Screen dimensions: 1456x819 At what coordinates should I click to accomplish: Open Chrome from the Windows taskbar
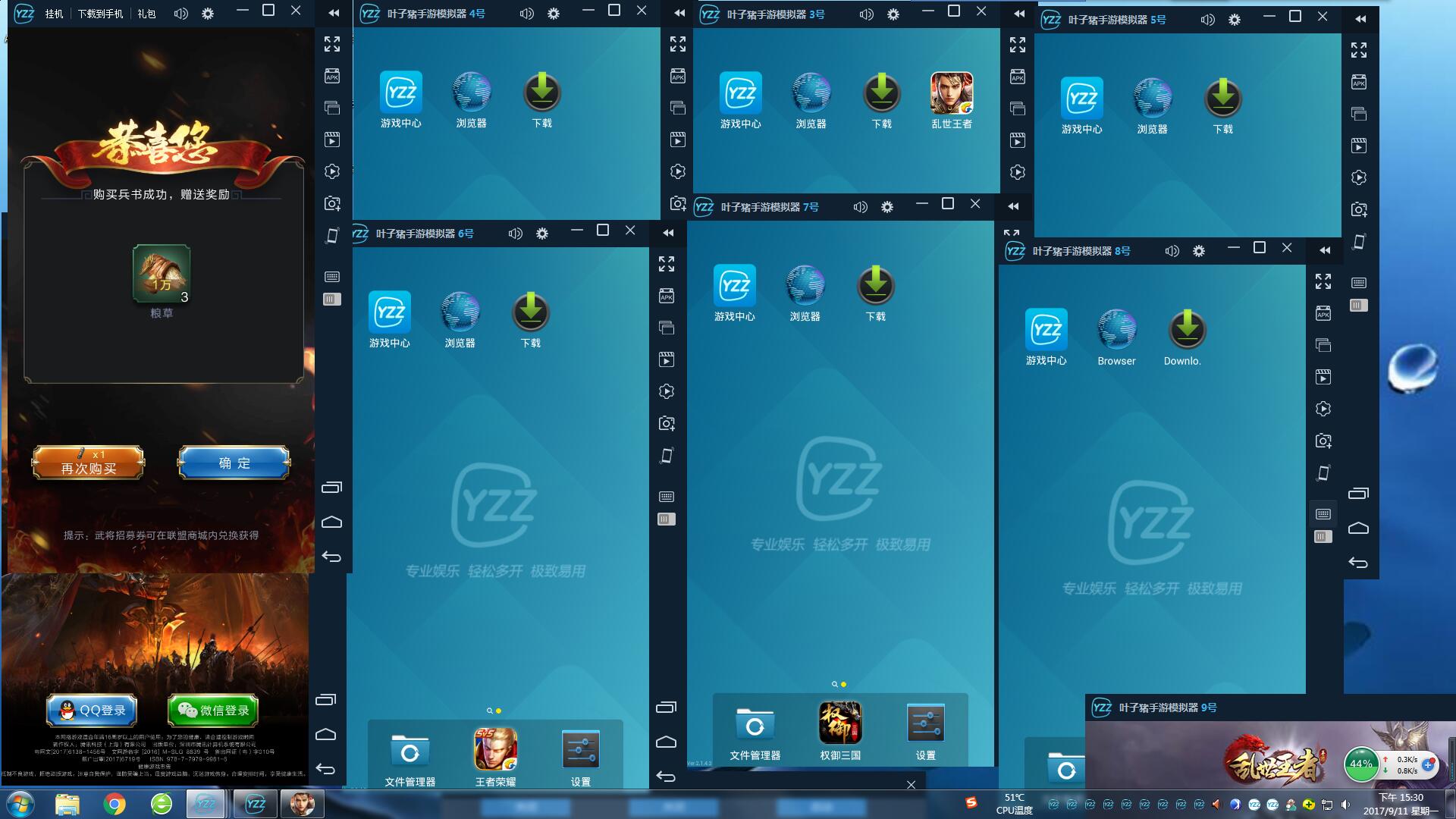click(x=115, y=804)
